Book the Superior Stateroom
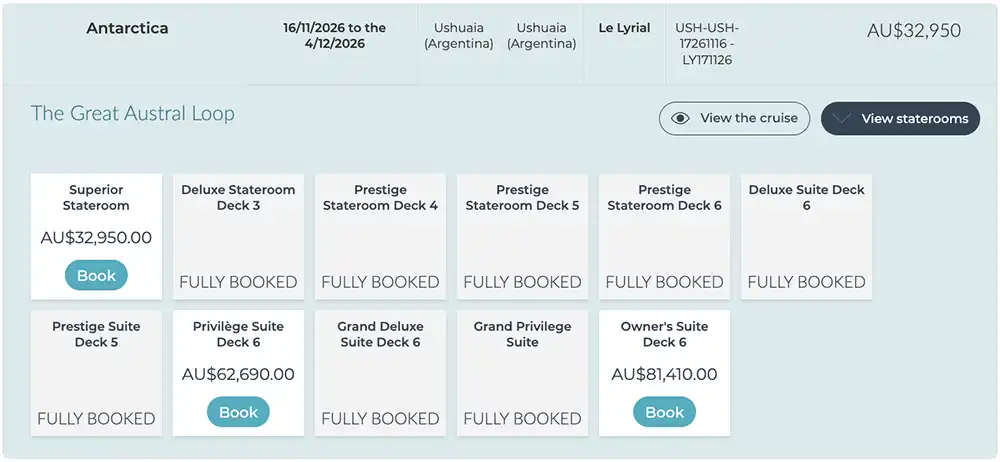This screenshot has width=1000, height=462. pyautogui.click(x=96, y=275)
